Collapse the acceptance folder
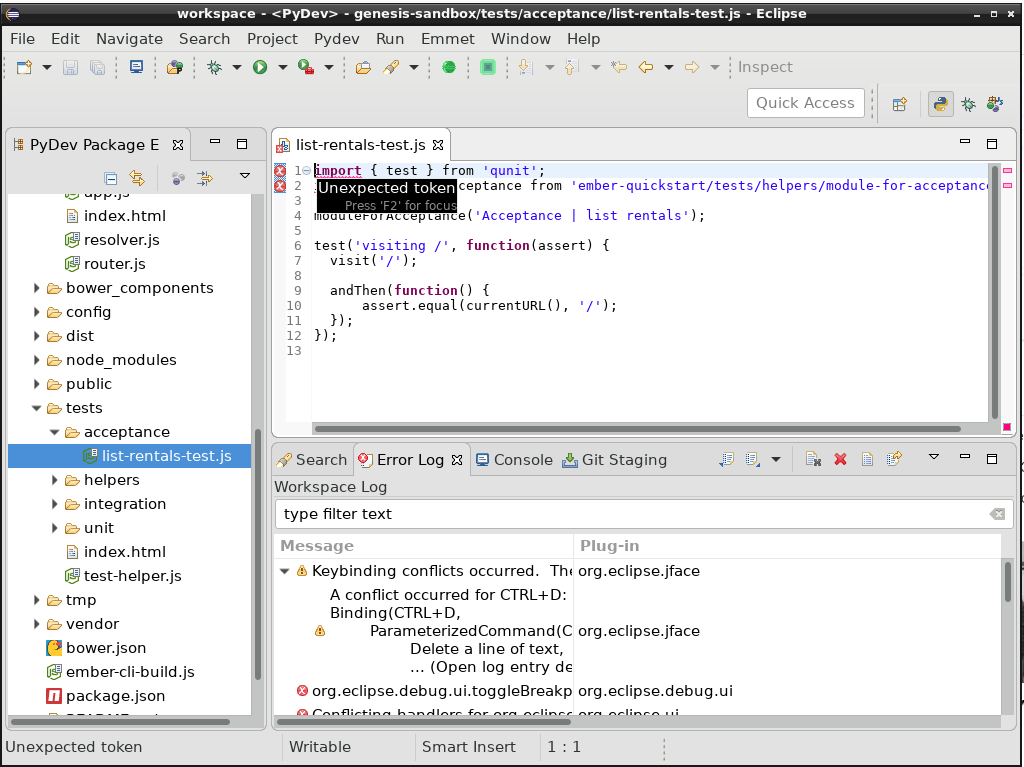The width and height of the screenshot is (1024, 767). tap(55, 432)
